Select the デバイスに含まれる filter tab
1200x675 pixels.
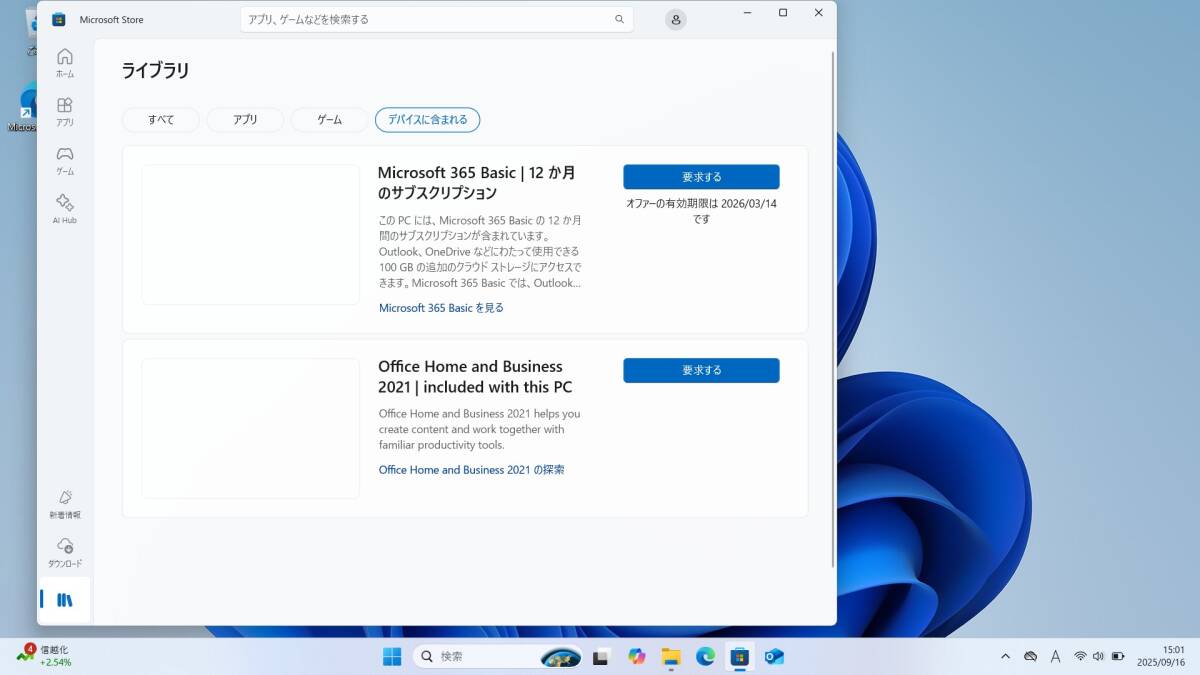point(428,120)
